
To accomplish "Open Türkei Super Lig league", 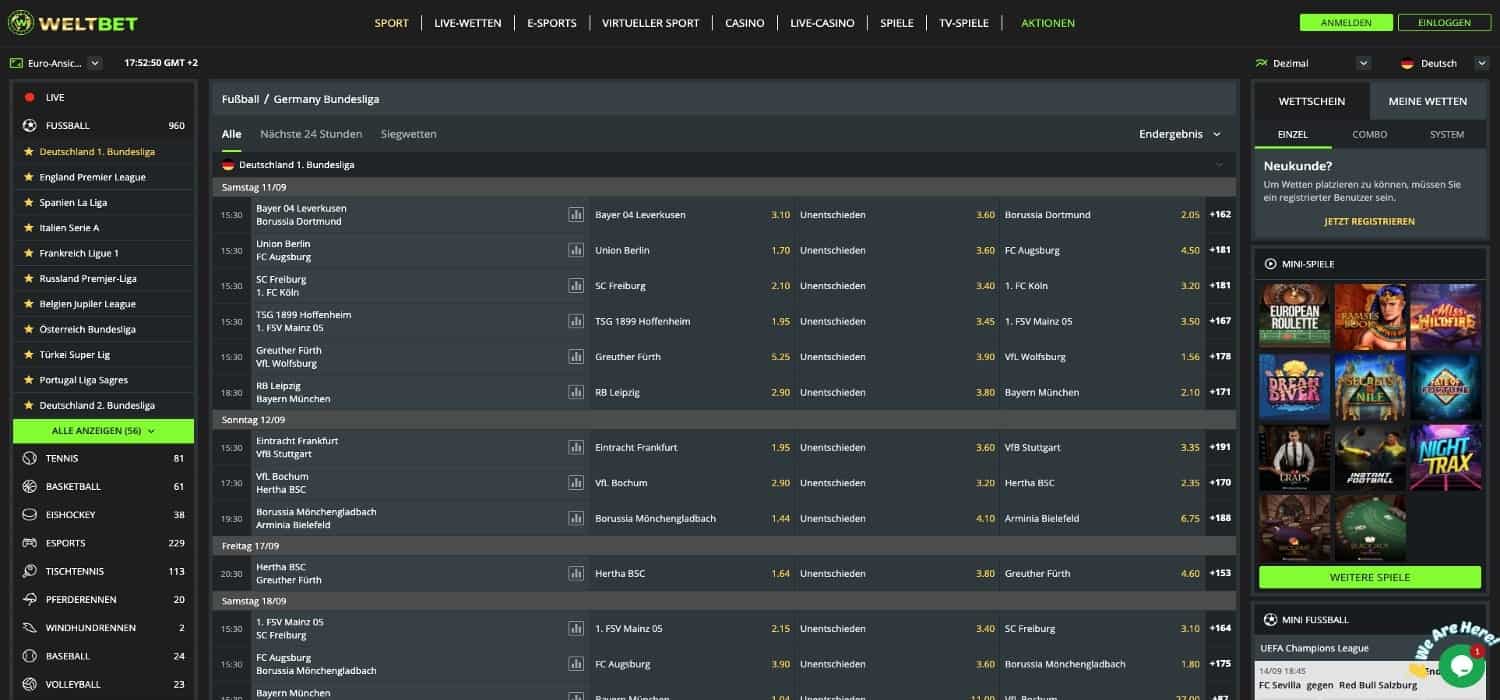I will (75, 355).
